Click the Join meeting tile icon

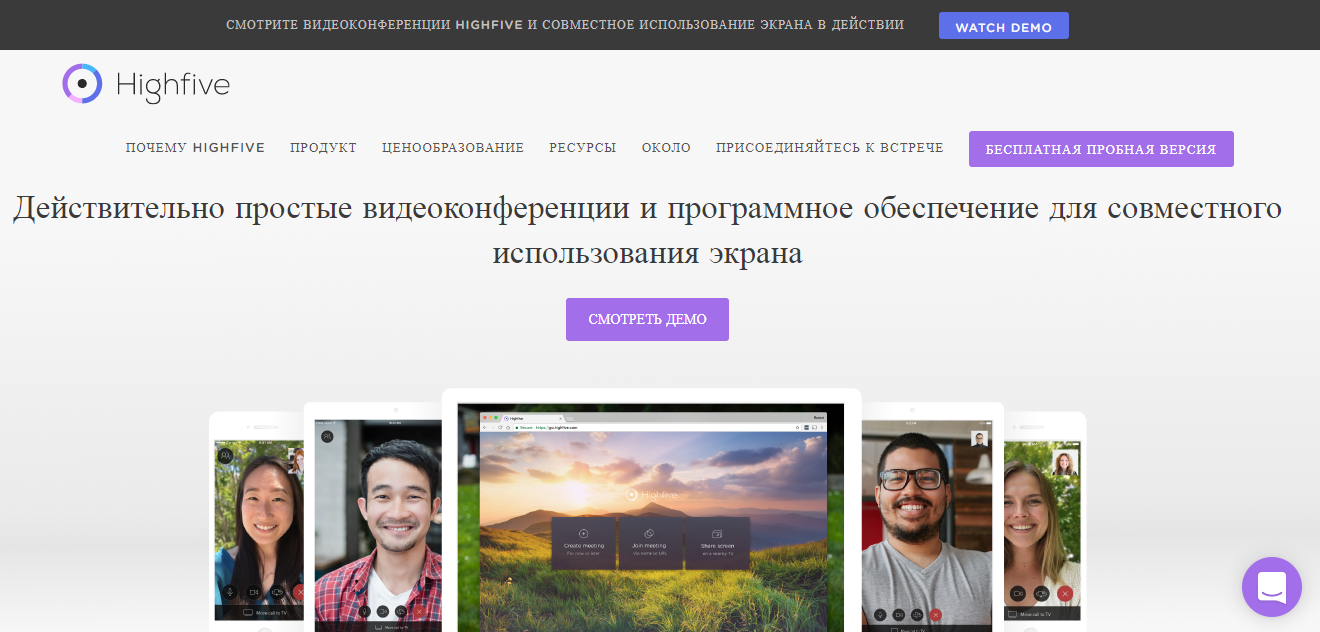tap(649, 533)
